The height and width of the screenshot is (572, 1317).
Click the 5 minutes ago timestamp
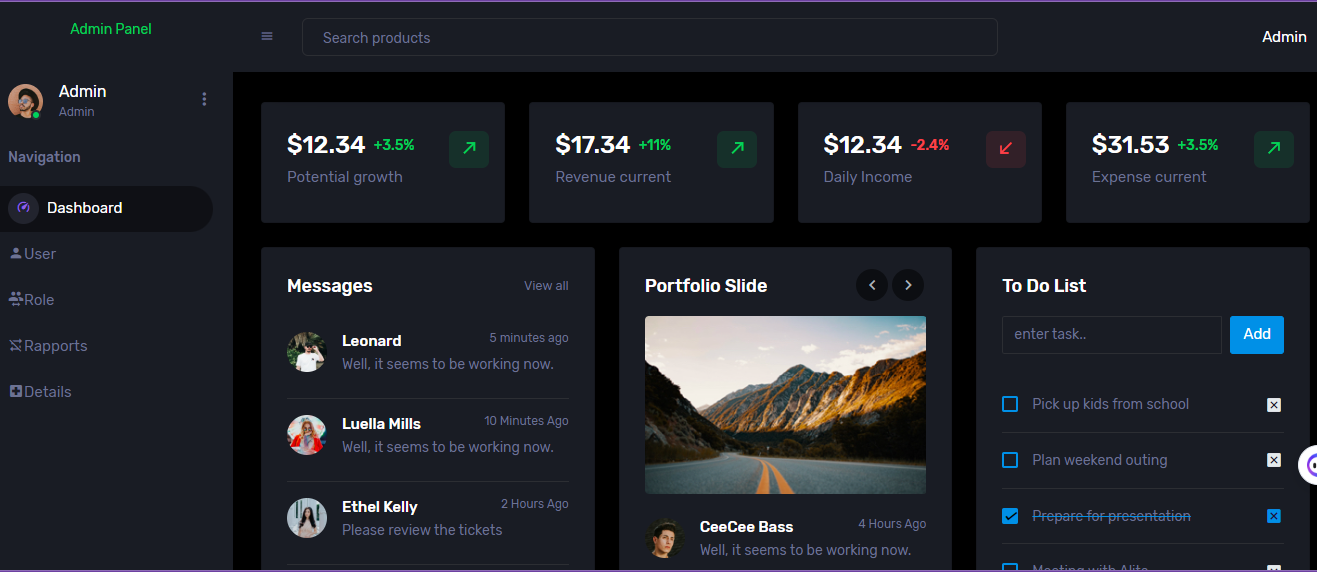(x=529, y=338)
